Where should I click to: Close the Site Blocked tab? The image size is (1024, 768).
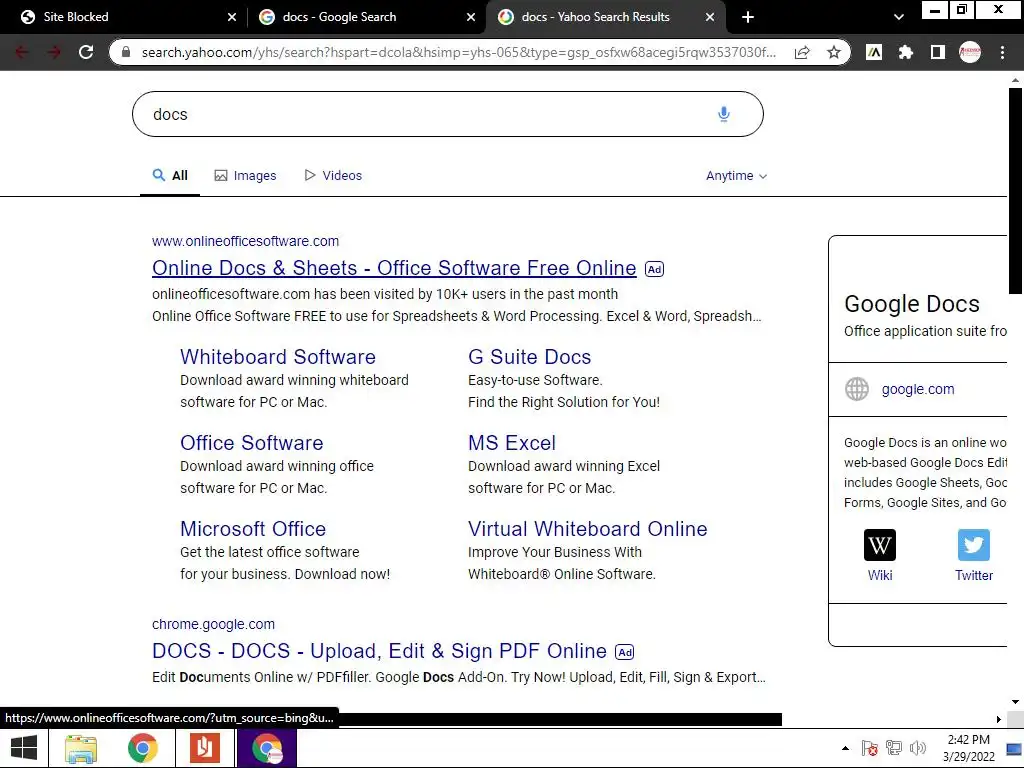click(232, 17)
